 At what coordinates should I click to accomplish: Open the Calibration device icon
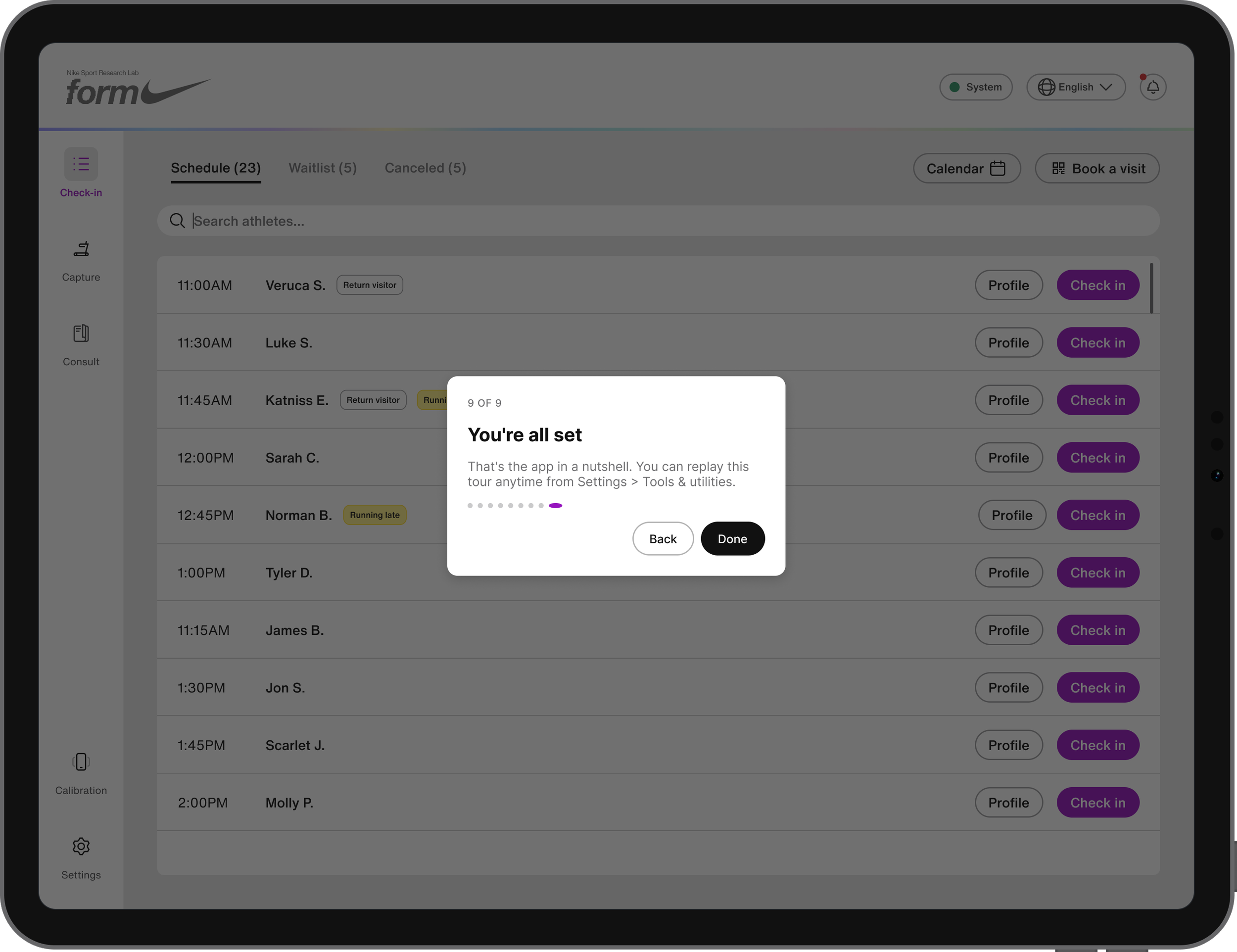(x=81, y=762)
